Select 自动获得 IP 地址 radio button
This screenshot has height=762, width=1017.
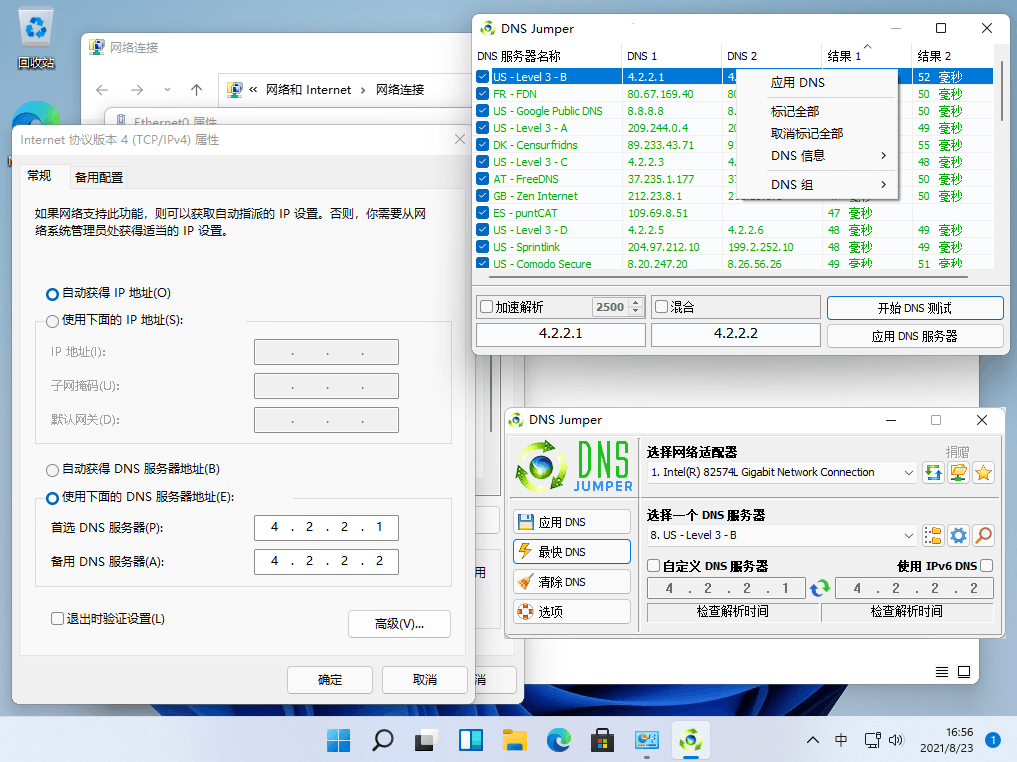(53, 294)
